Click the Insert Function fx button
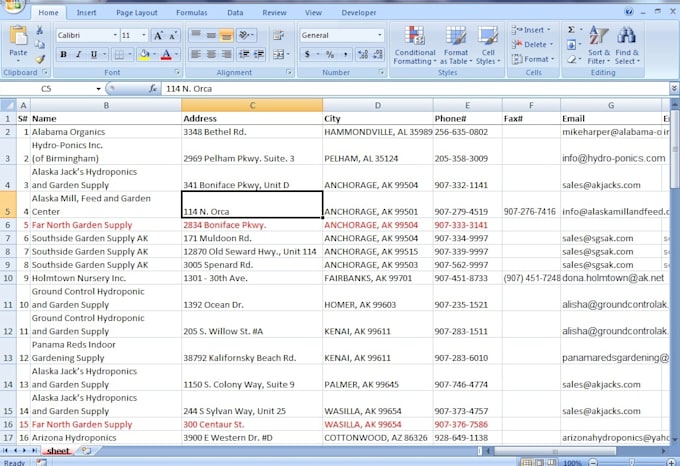 [x=153, y=88]
